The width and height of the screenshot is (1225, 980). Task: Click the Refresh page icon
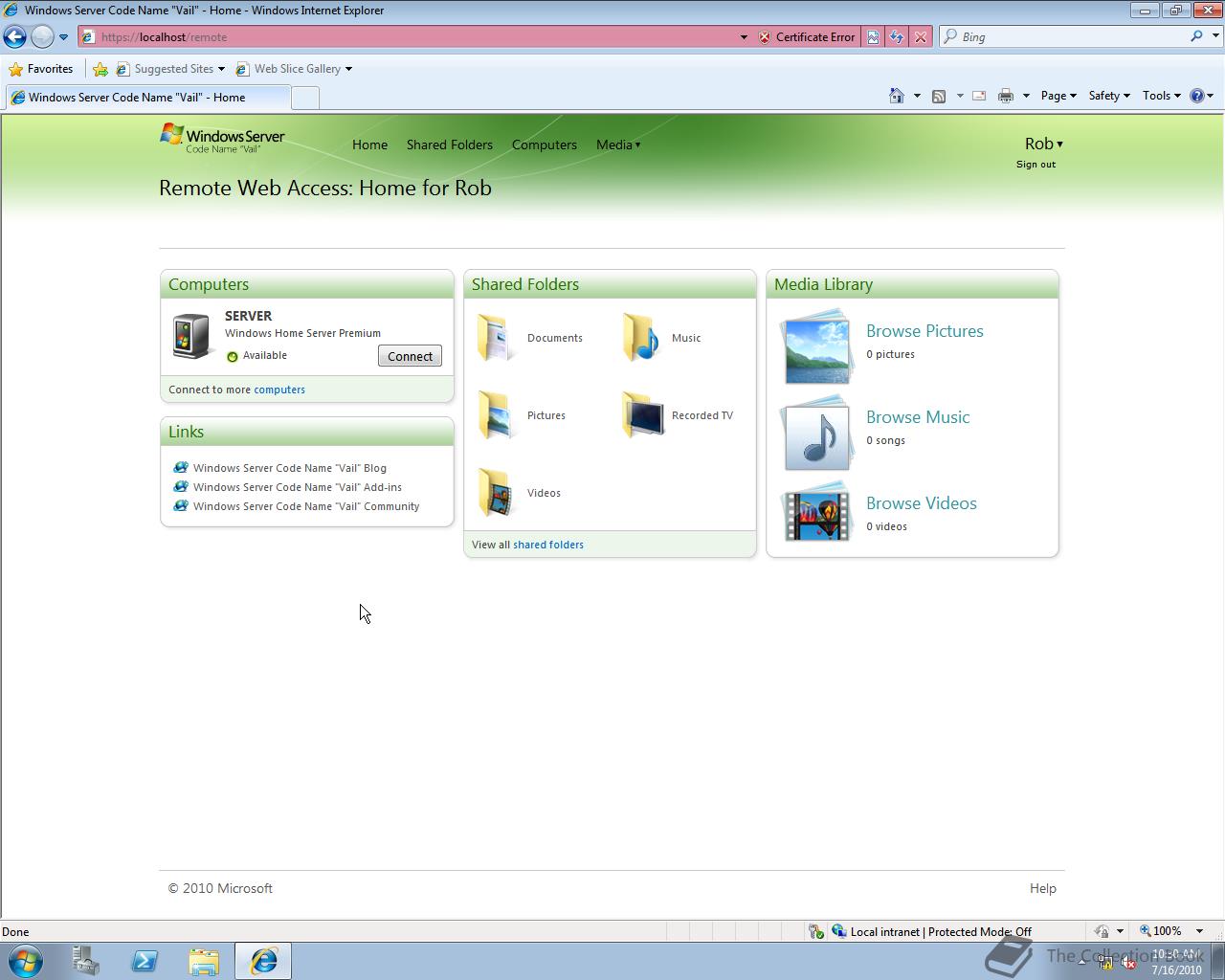[x=897, y=36]
